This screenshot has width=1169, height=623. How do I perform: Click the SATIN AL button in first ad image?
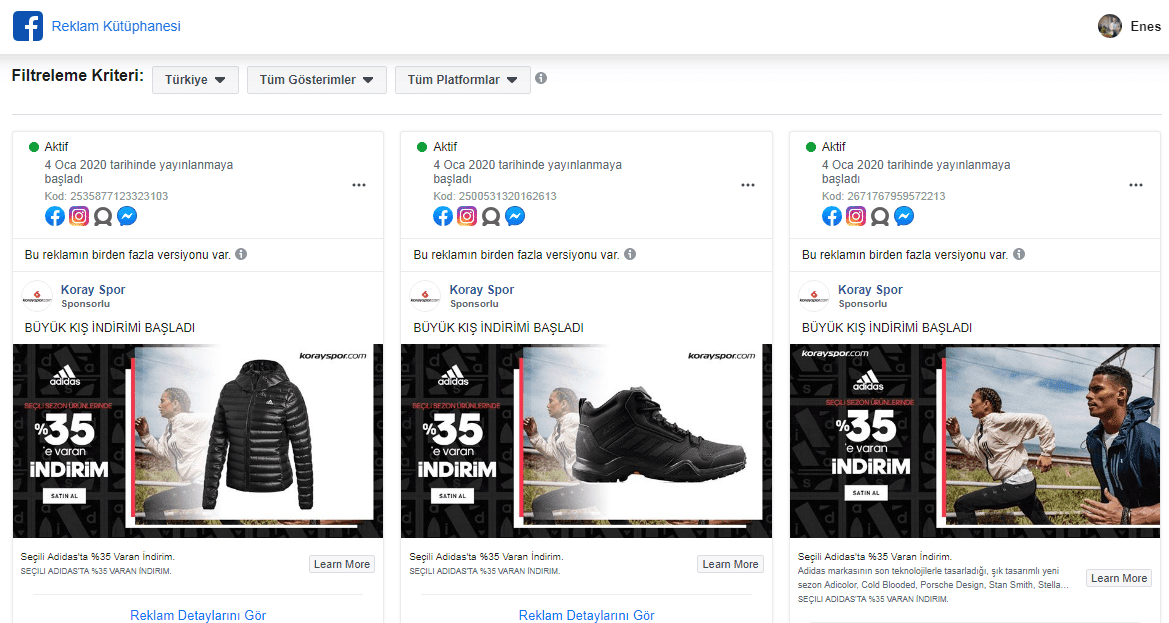coord(64,495)
